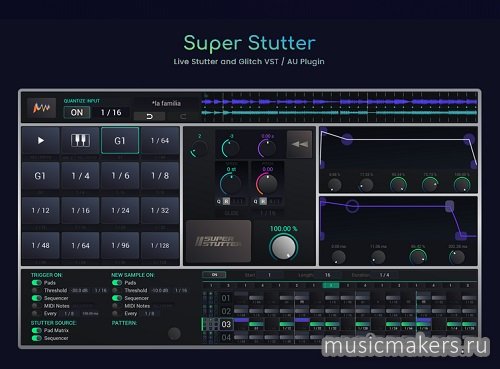Click the 0 st knob

230,184
